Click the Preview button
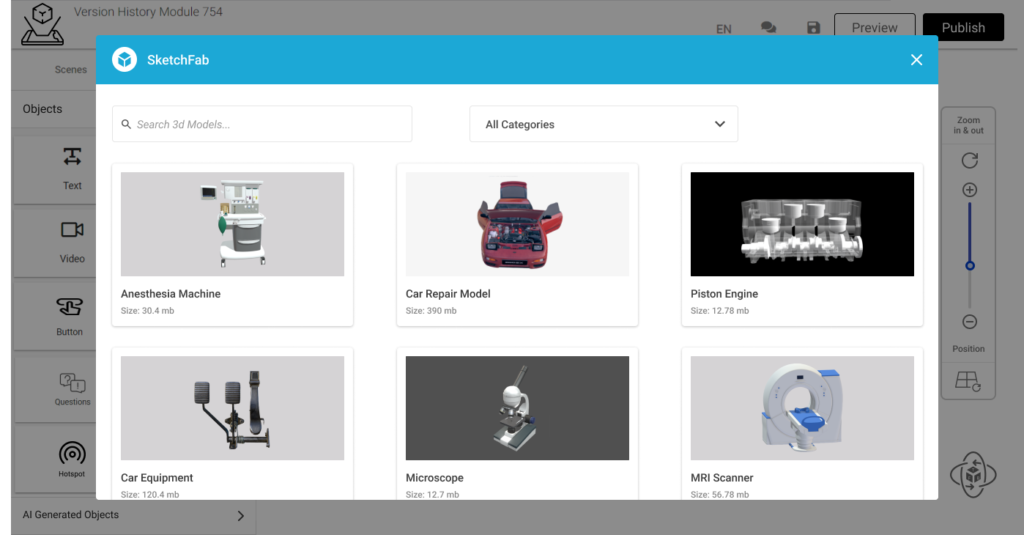This screenshot has width=1024, height=535. [x=874, y=27]
